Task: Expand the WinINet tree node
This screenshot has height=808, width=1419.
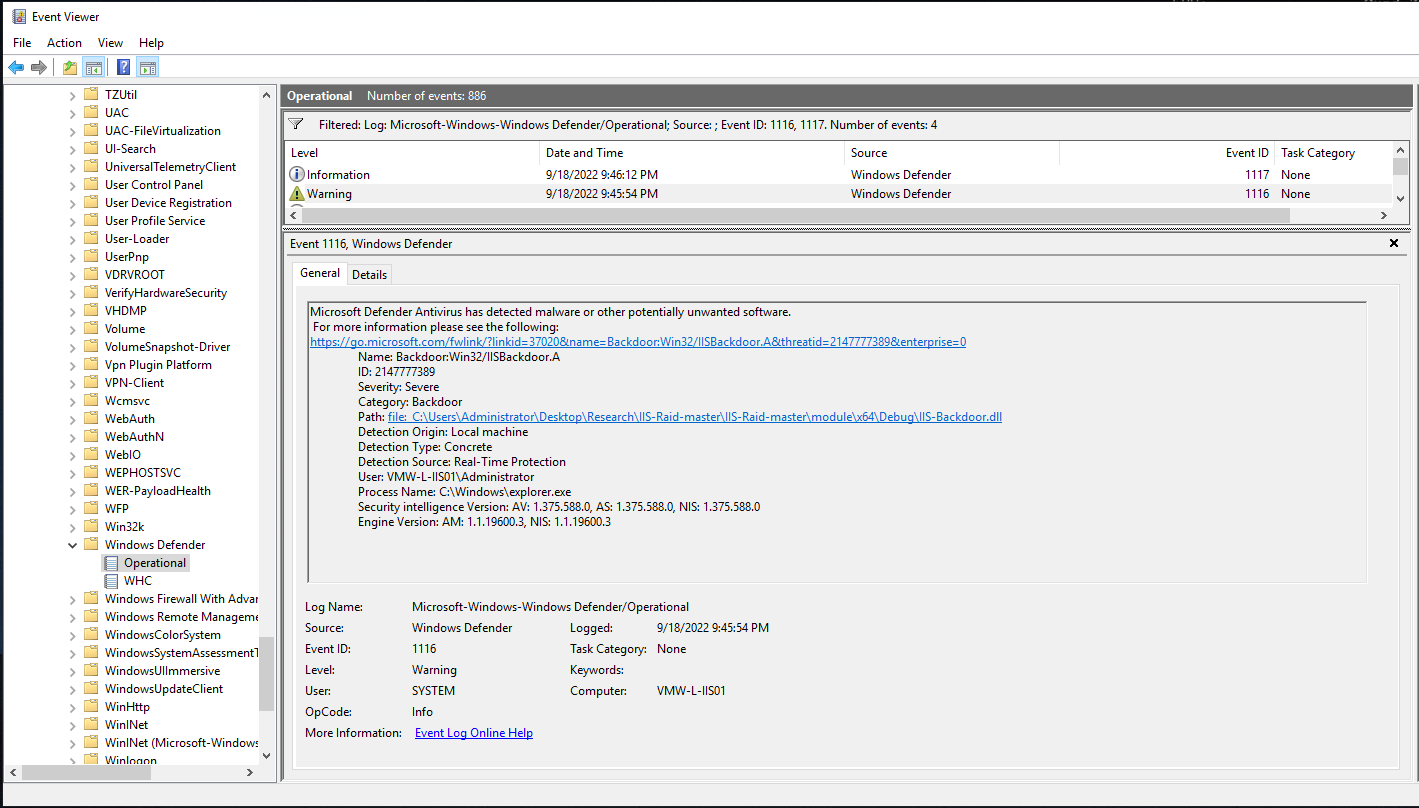Action: pos(72,725)
